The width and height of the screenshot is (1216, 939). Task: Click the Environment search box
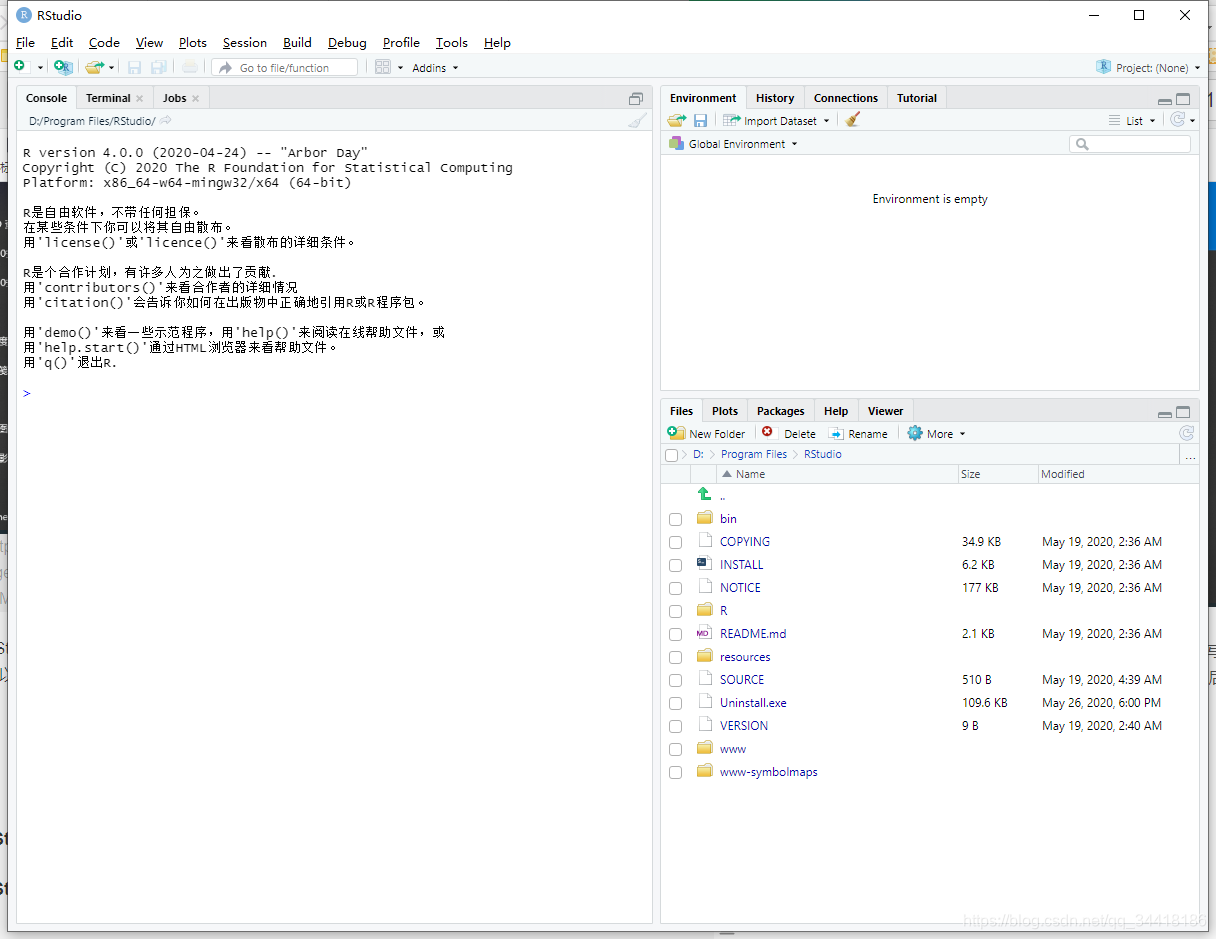click(1130, 144)
